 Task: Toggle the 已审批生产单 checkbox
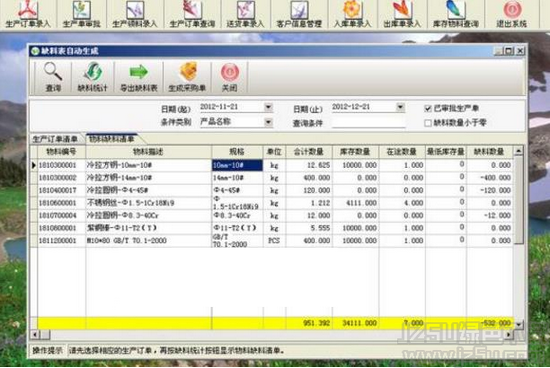tap(428, 108)
